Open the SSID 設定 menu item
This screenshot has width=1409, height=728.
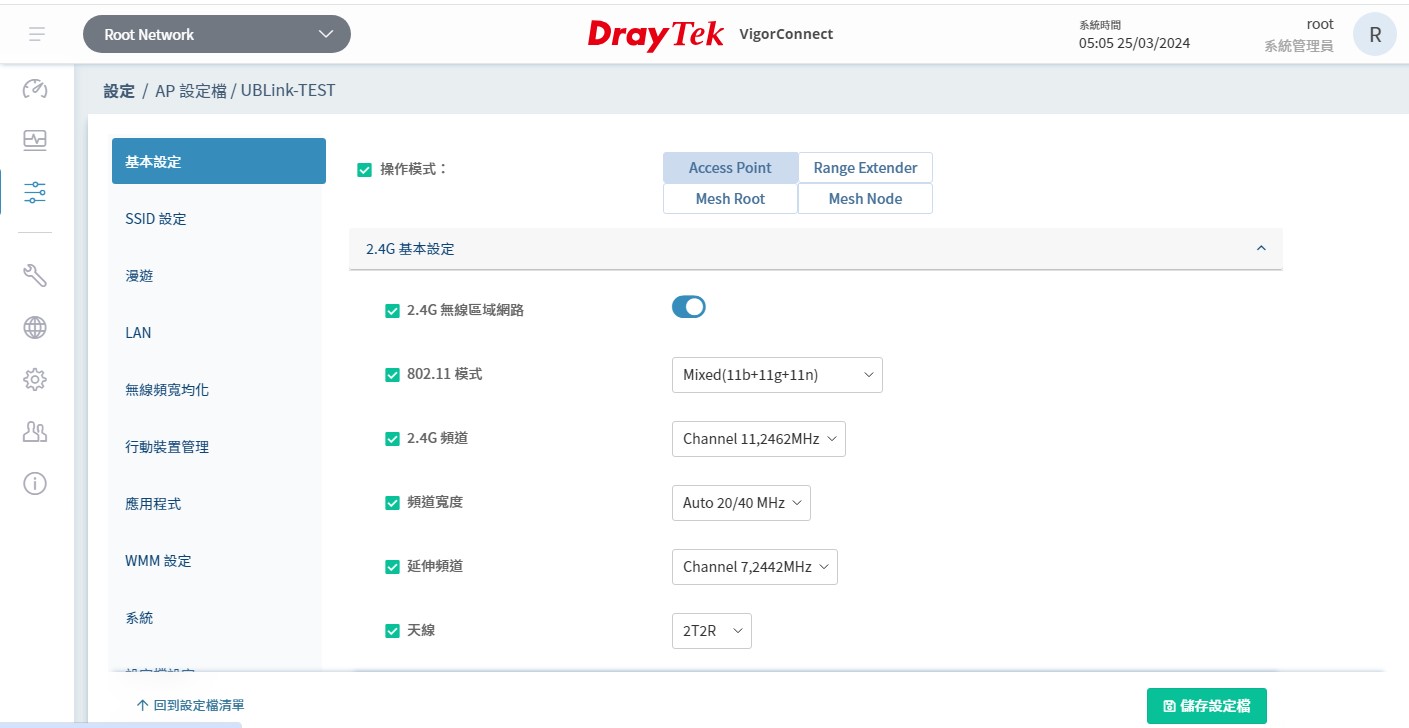pyautogui.click(x=156, y=219)
